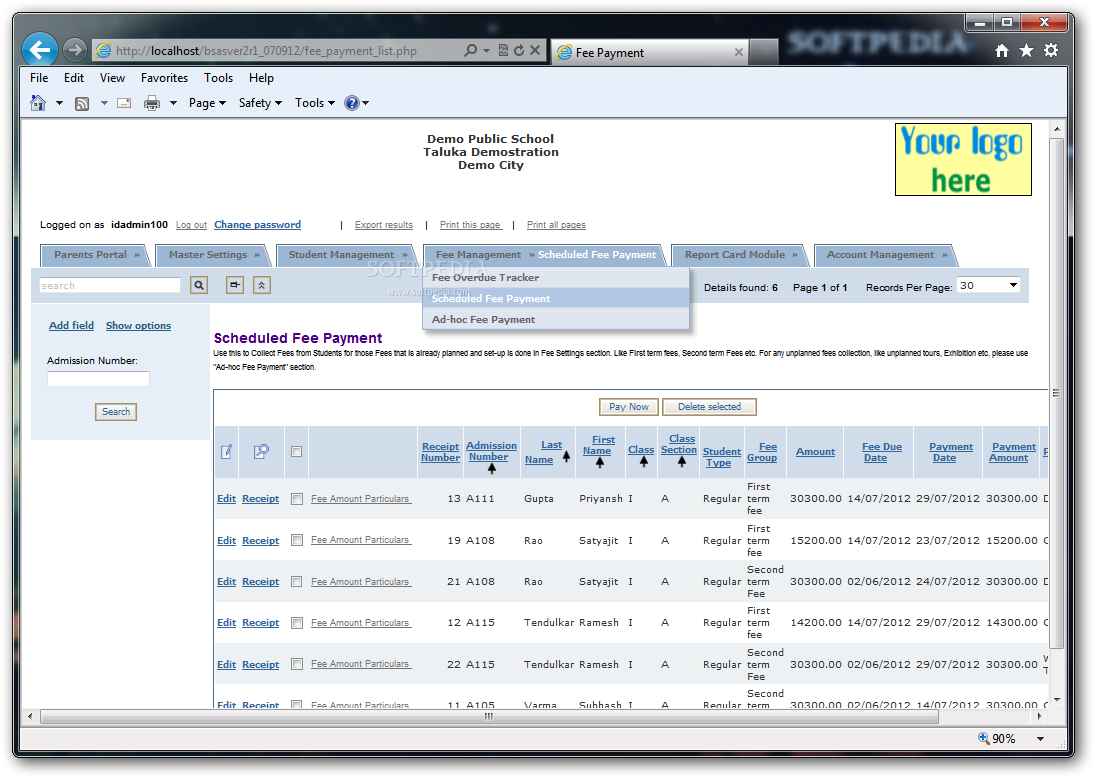
Task: Open the Print icon dropdown arrow
Action: pos(173,103)
